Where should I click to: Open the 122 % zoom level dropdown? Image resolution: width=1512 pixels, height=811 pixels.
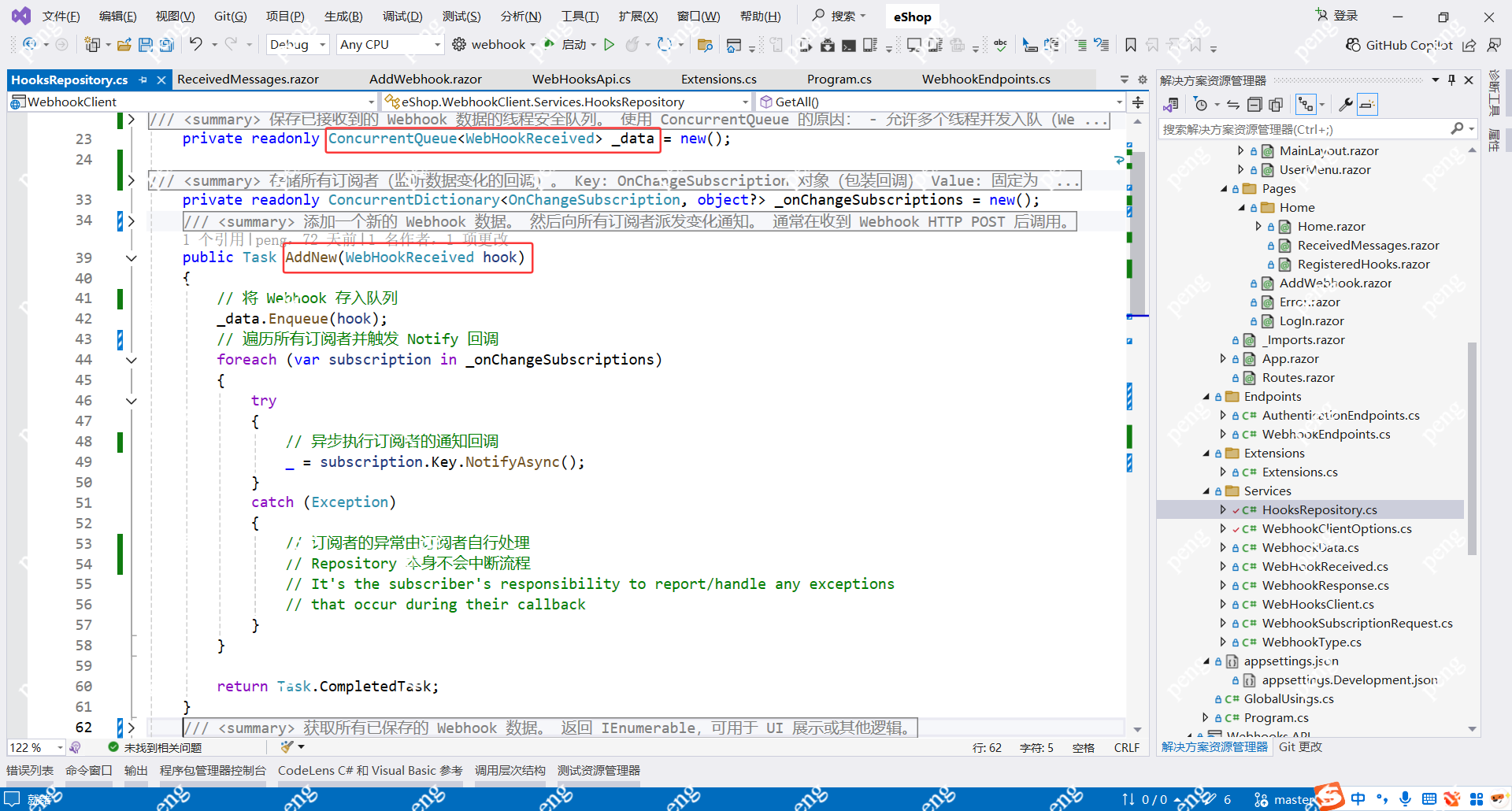point(36,747)
